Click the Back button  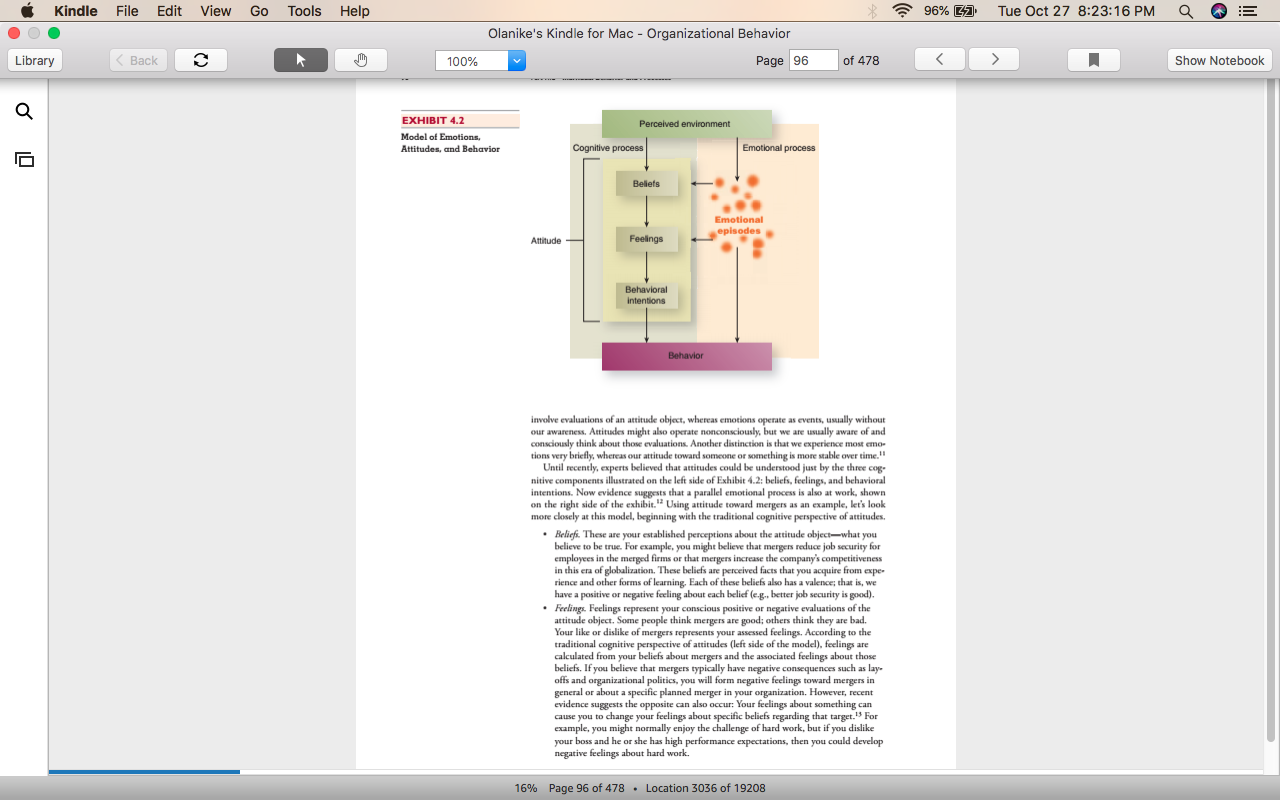pyautogui.click(x=138, y=60)
